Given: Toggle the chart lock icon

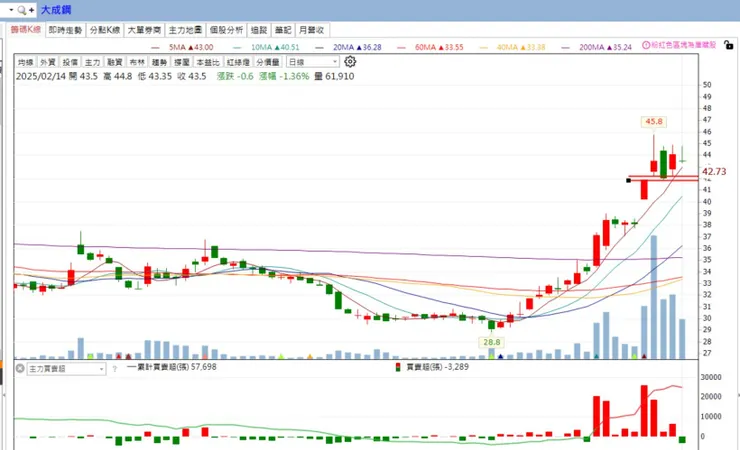Looking at the screenshot, I should click(729, 45).
